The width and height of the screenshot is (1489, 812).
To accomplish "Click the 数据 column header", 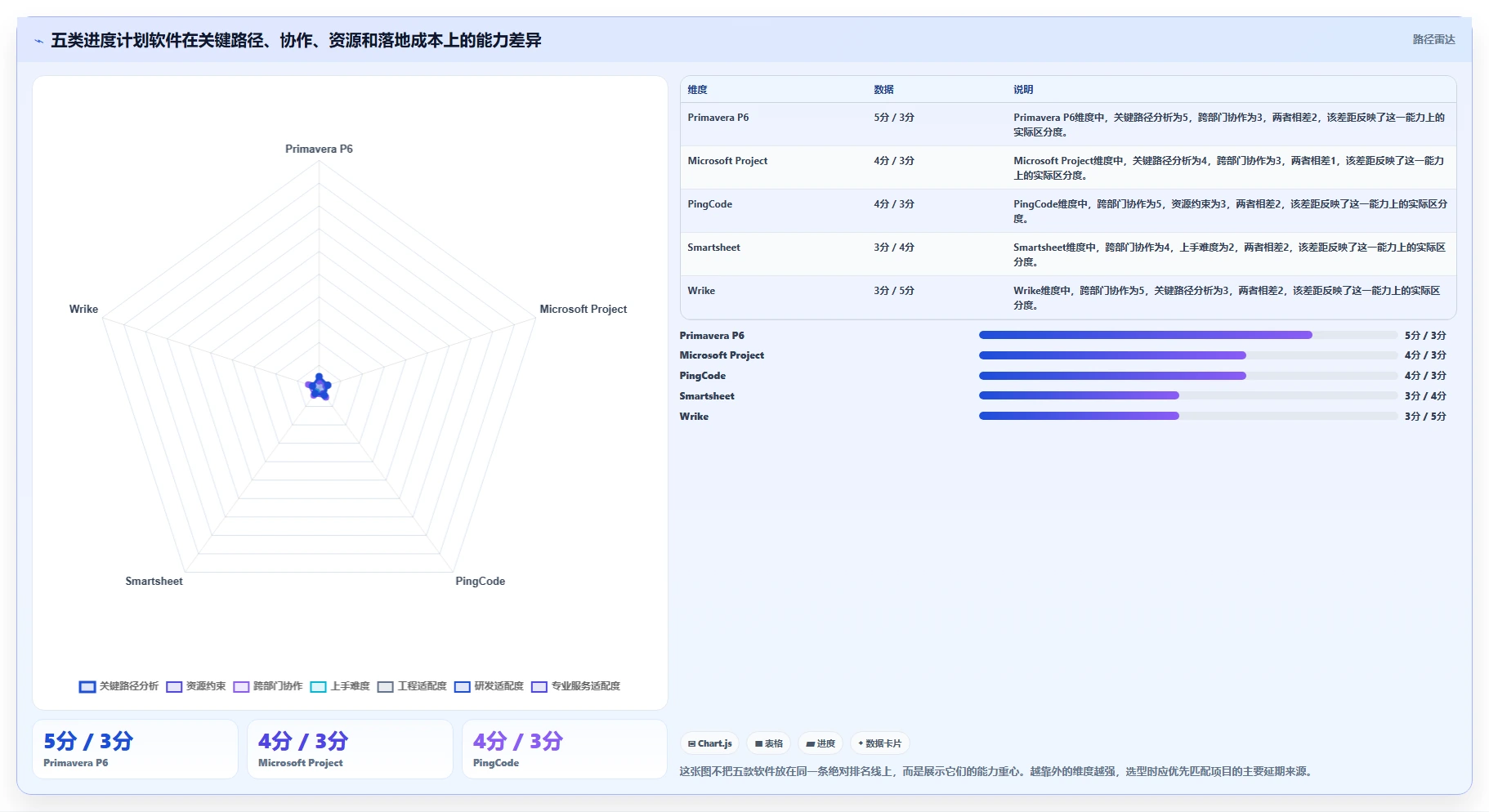I will click(883, 90).
